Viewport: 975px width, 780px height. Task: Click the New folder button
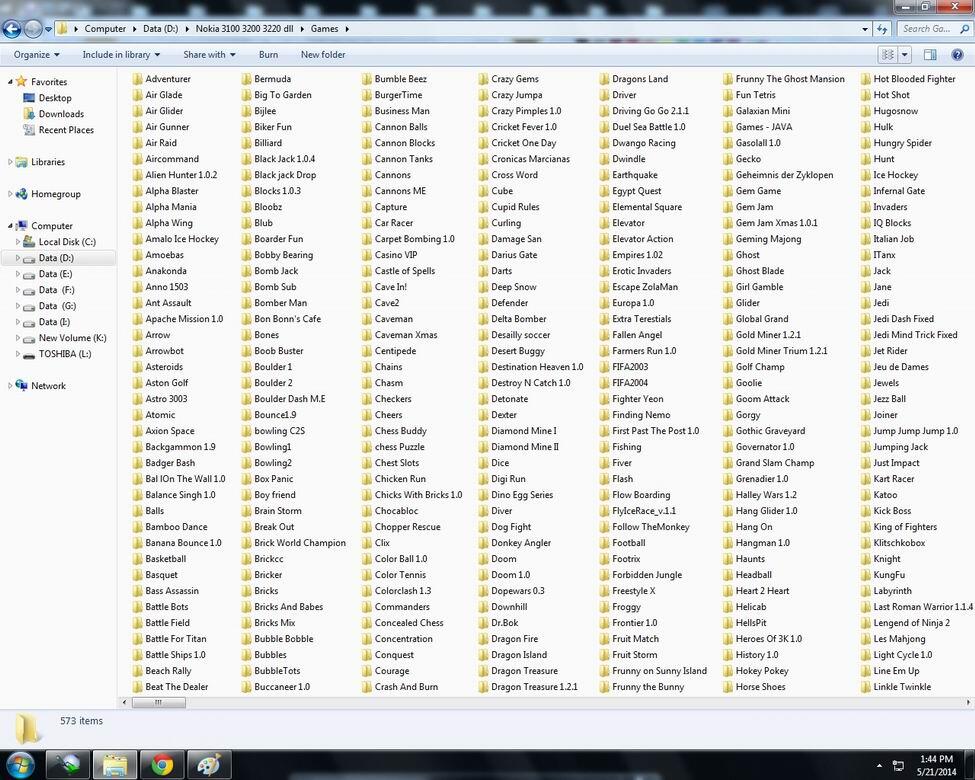coord(323,55)
